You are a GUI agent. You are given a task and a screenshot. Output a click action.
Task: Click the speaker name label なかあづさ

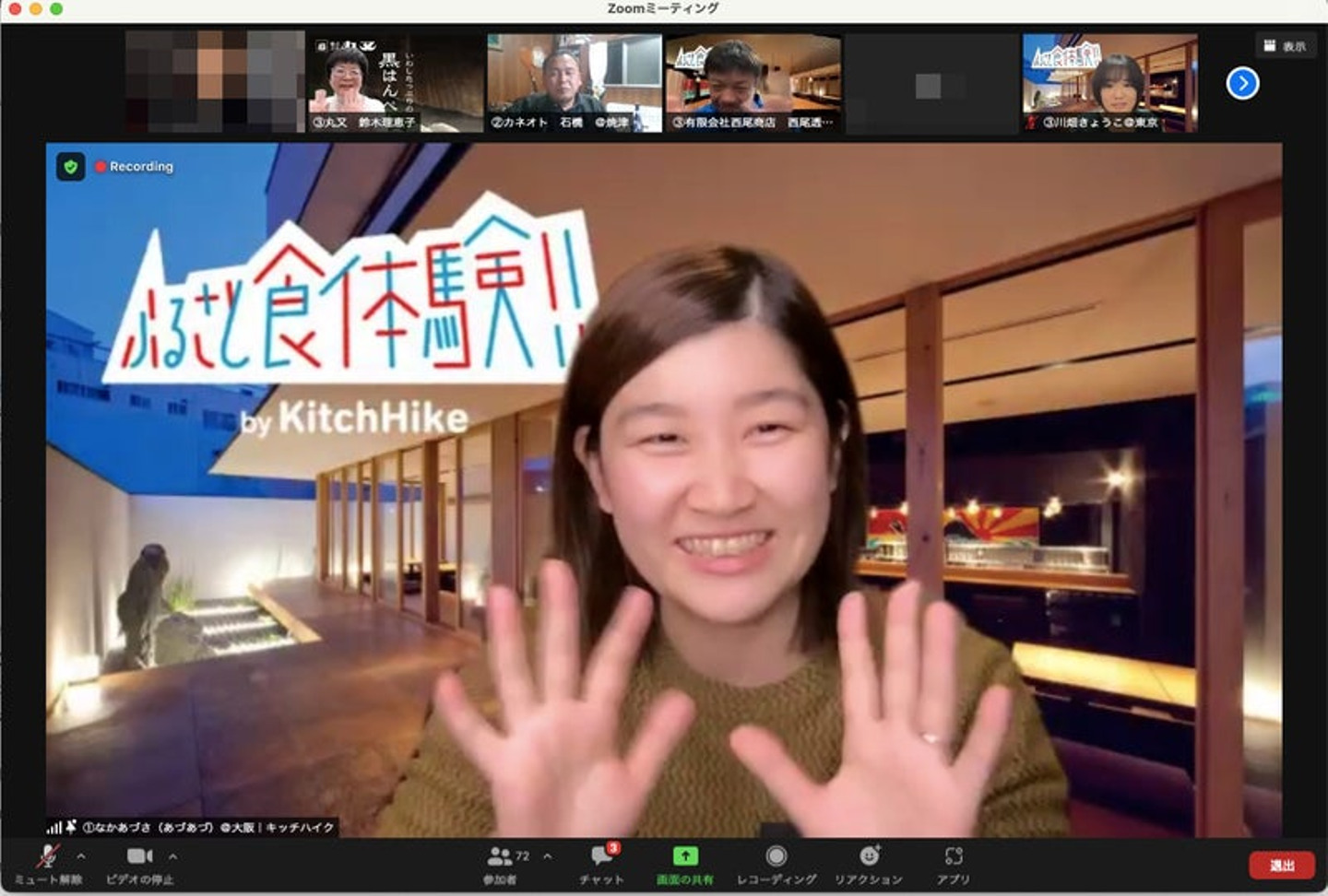point(193,828)
